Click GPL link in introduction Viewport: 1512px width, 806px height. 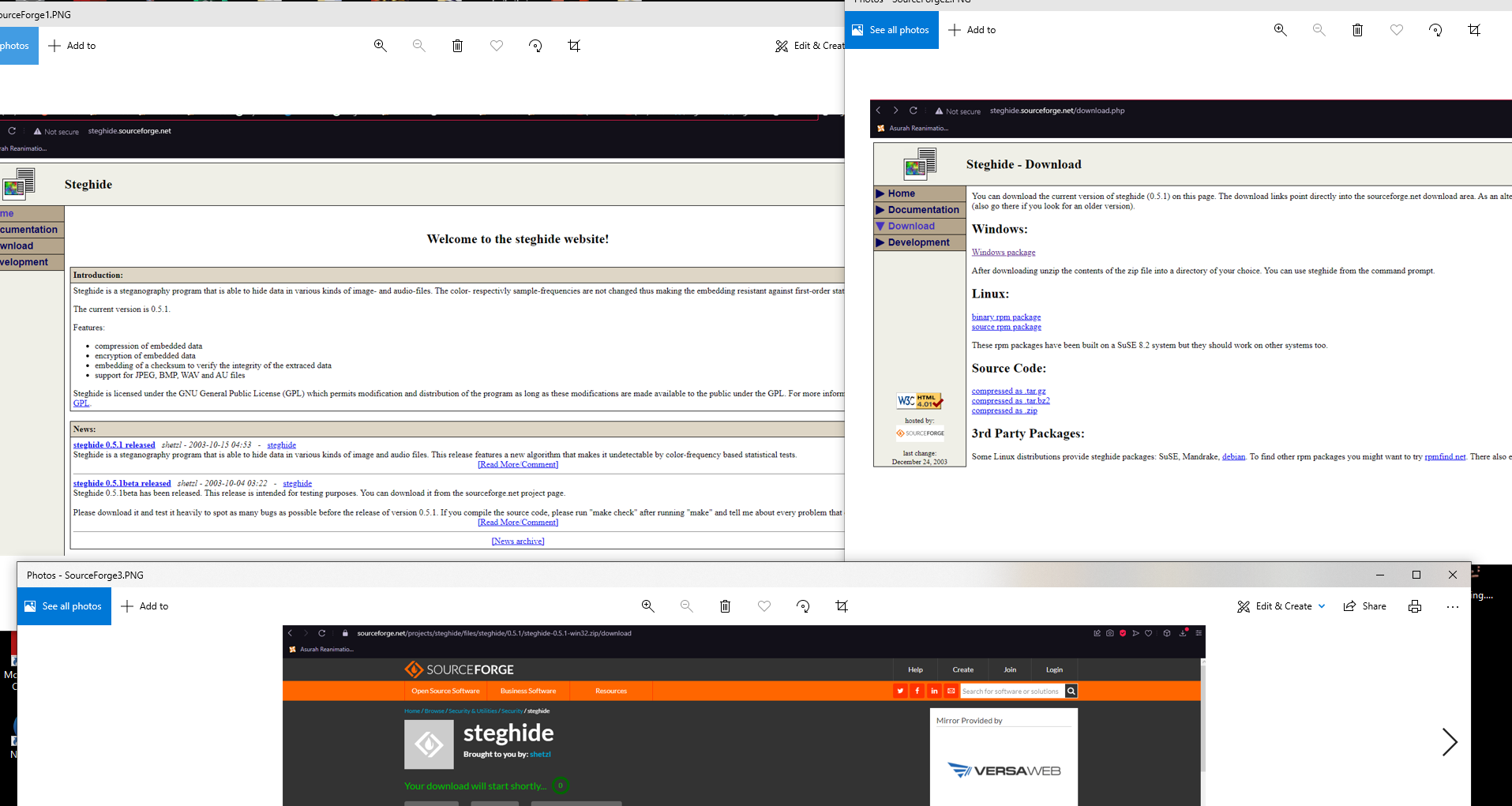81,403
